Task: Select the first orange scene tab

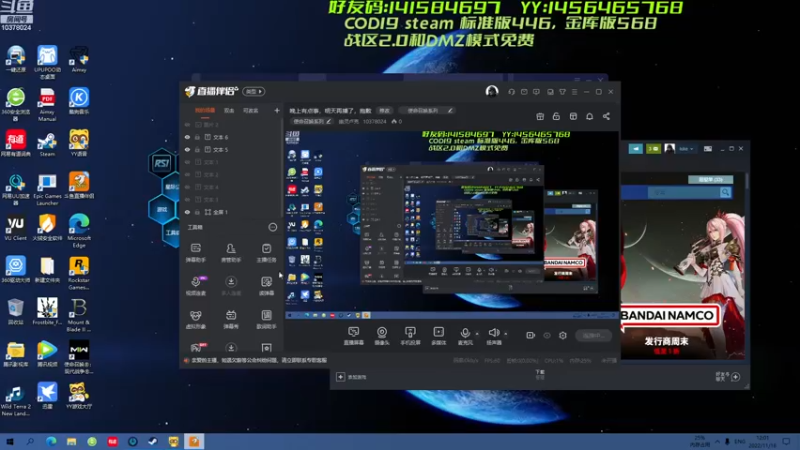Action: click(205, 110)
